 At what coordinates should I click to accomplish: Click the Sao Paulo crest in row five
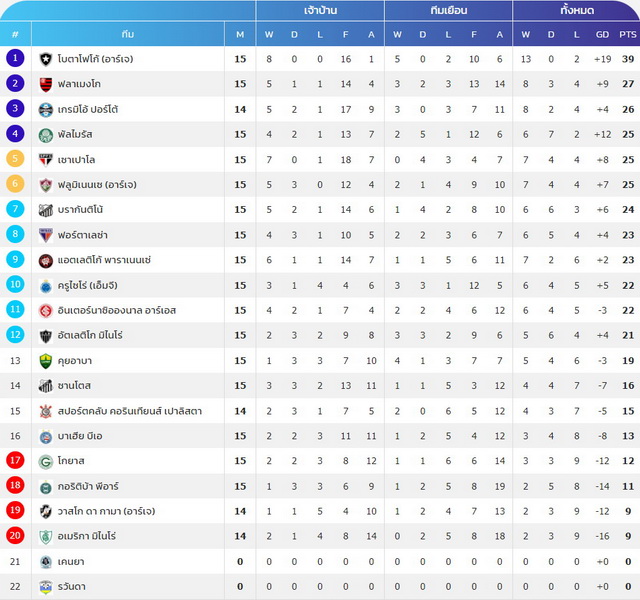coord(46,160)
